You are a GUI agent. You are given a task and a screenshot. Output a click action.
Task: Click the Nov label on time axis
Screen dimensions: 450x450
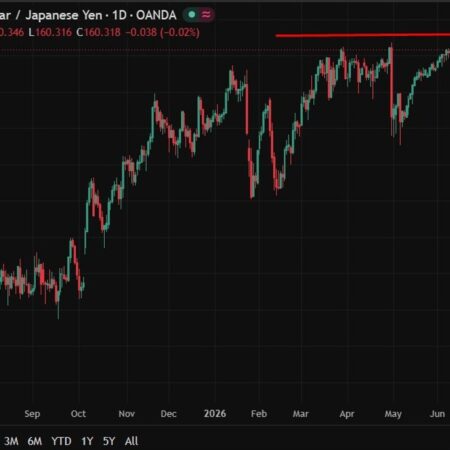click(x=127, y=414)
